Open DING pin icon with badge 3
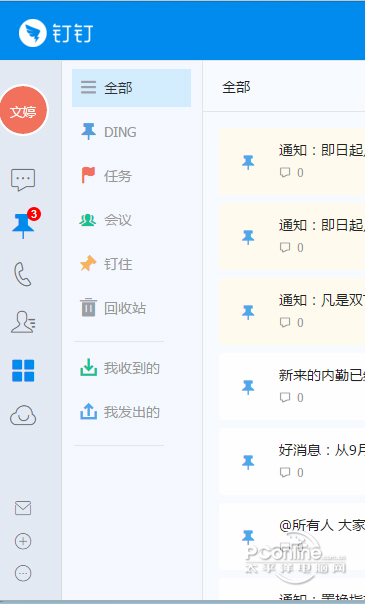Screen dimensions: 365x604 point(24,224)
